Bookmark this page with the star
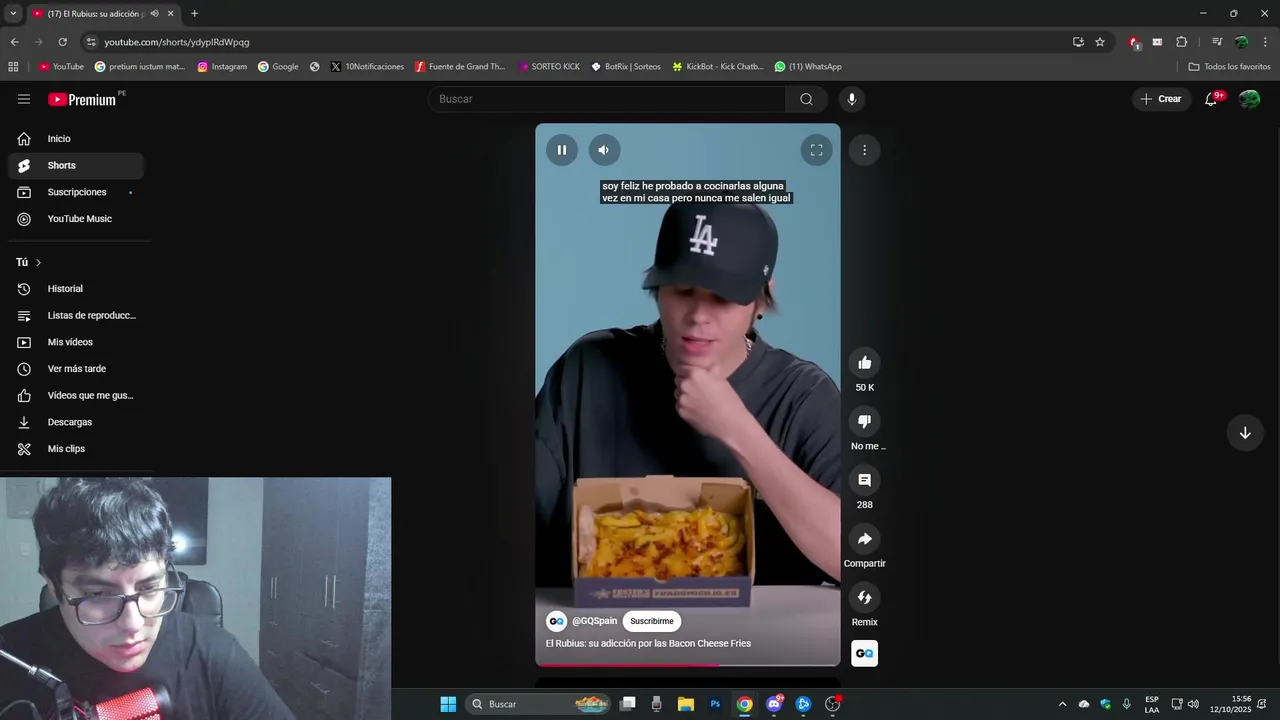 (1100, 42)
